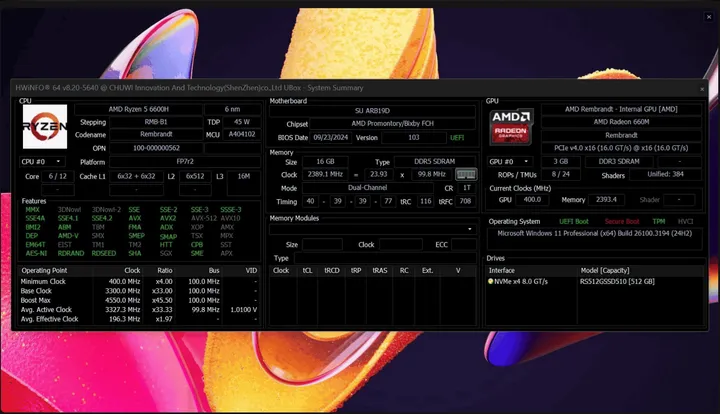720x414 pixels.
Task: Click the PCIe v4.0 x16 bus info field
Action: coord(621,148)
